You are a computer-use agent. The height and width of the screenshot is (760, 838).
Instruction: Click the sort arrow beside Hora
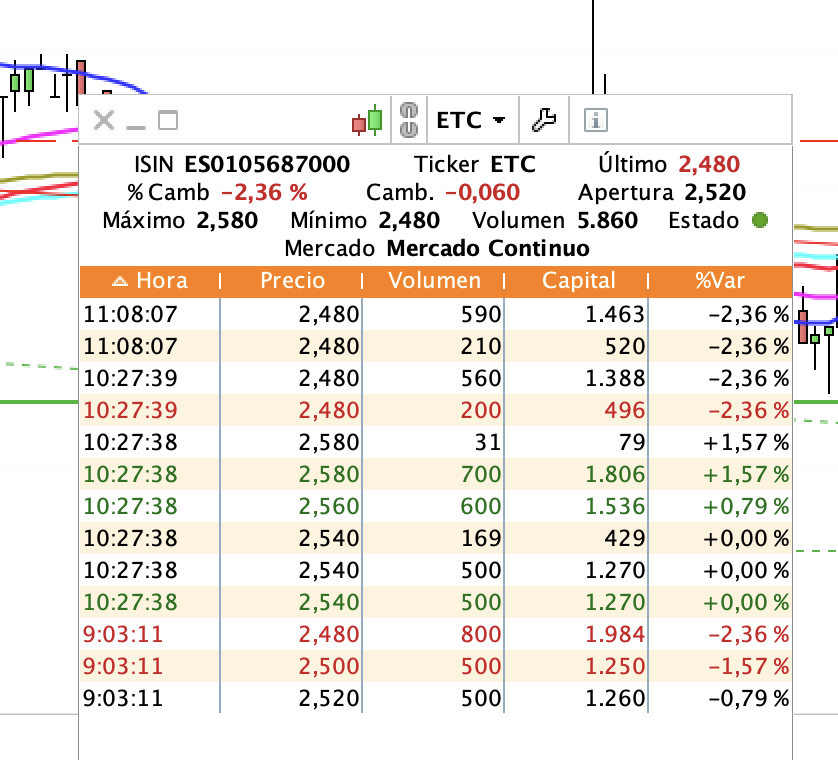[120, 281]
